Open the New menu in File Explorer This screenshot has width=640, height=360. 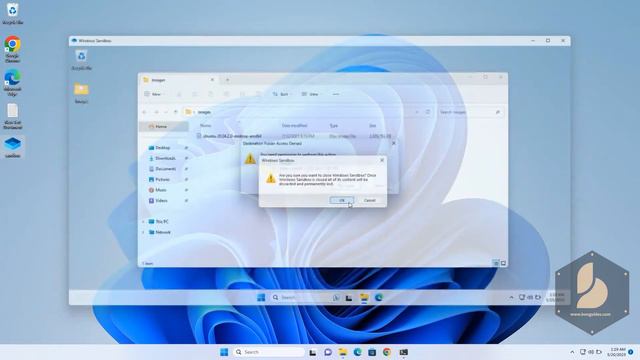(154, 94)
